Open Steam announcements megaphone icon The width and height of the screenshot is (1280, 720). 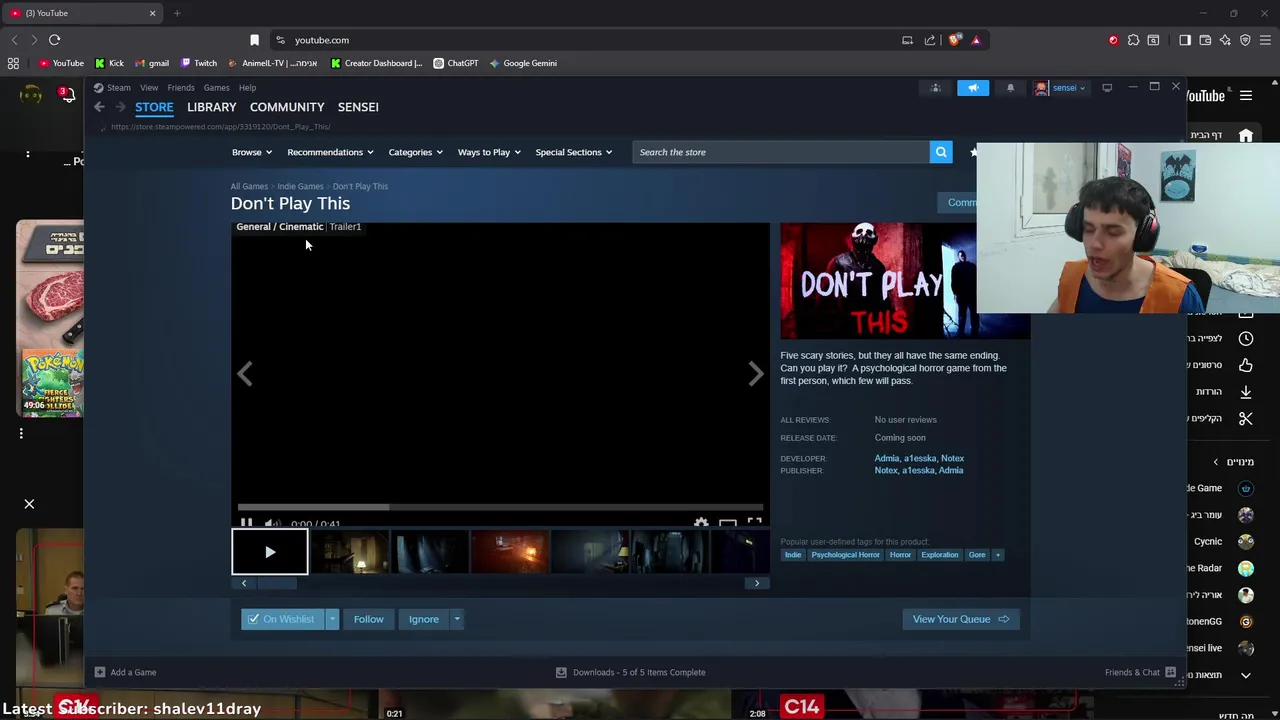(973, 88)
